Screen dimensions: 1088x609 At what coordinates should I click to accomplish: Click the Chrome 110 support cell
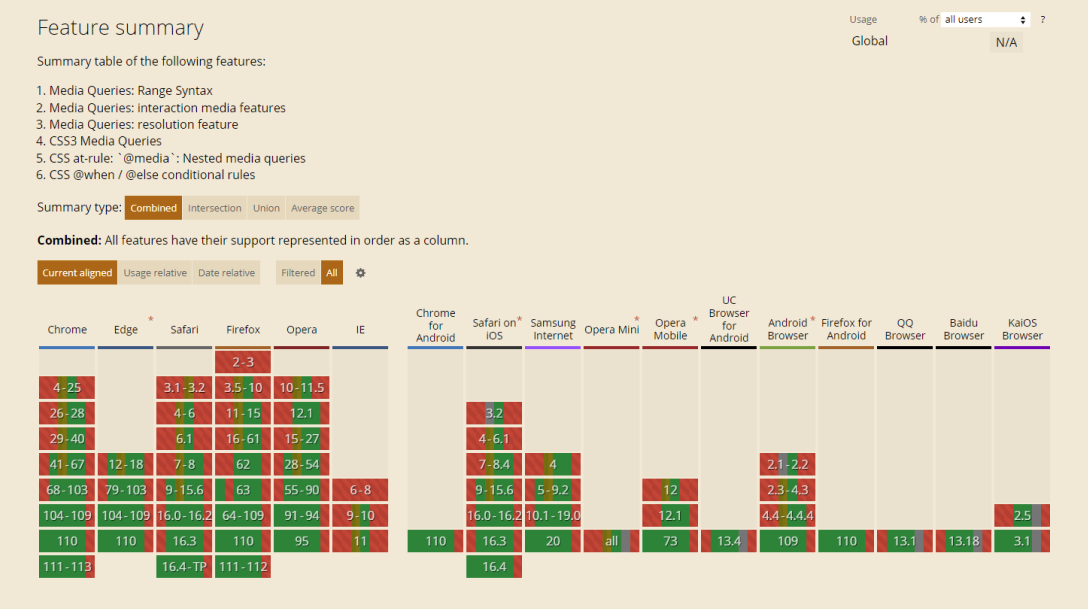coord(67,541)
